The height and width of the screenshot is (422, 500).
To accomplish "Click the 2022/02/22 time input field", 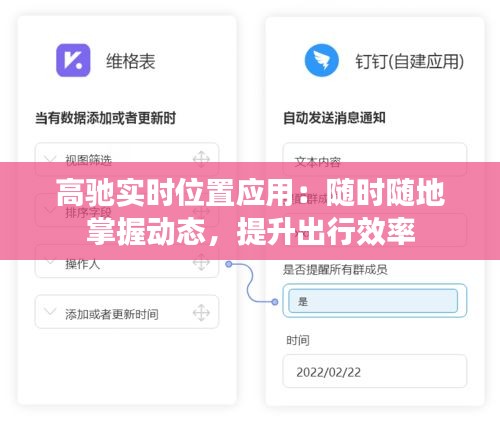I will point(375,371).
